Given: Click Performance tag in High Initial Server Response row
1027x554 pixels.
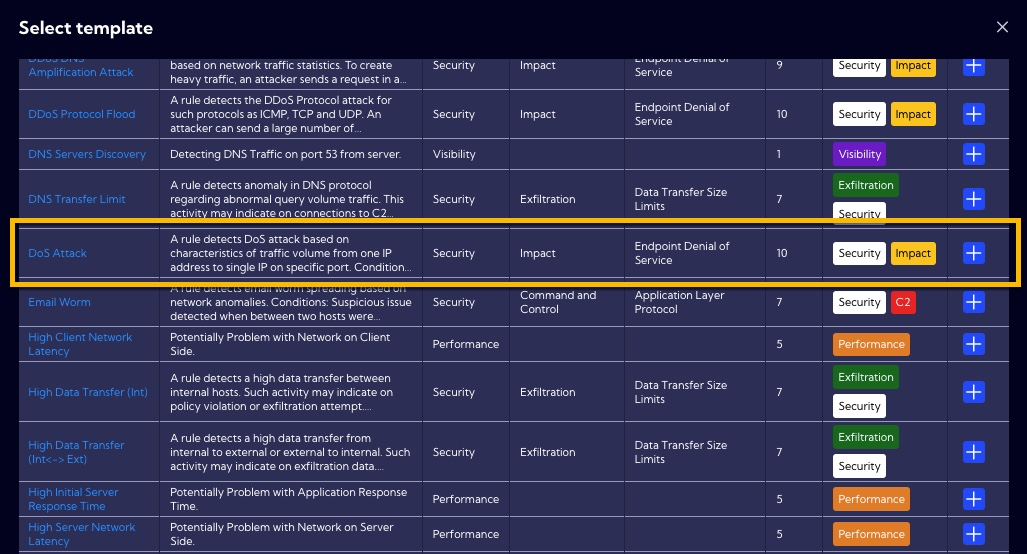Looking at the screenshot, I should (x=871, y=500).
